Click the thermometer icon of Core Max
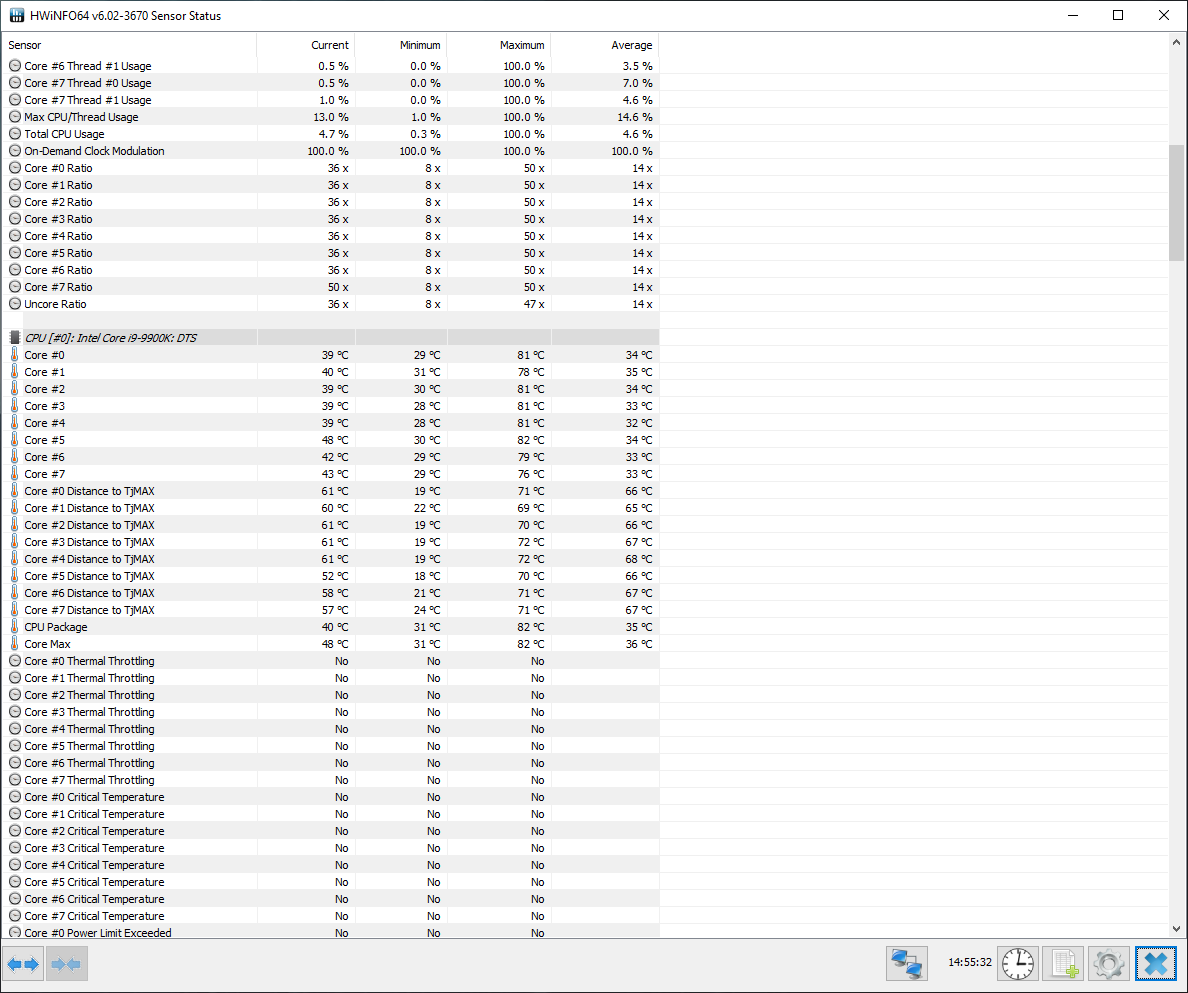This screenshot has width=1188, height=993. pos(14,644)
